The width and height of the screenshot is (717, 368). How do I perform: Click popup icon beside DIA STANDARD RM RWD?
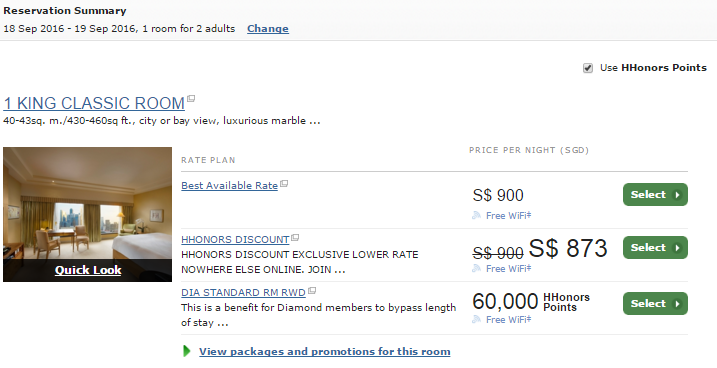(x=312, y=291)
